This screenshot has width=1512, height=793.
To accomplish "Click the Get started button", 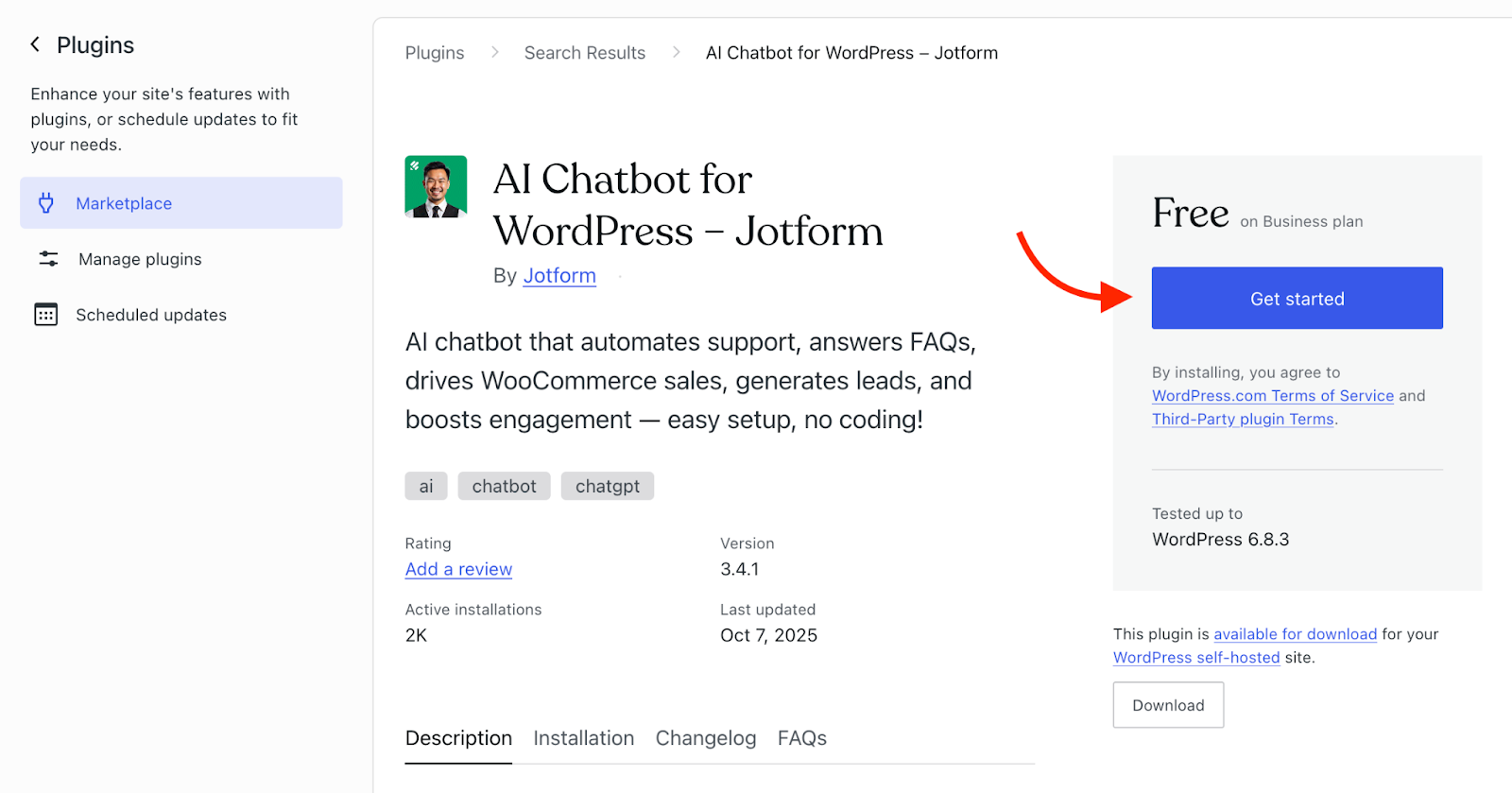I will (1297, 299).
